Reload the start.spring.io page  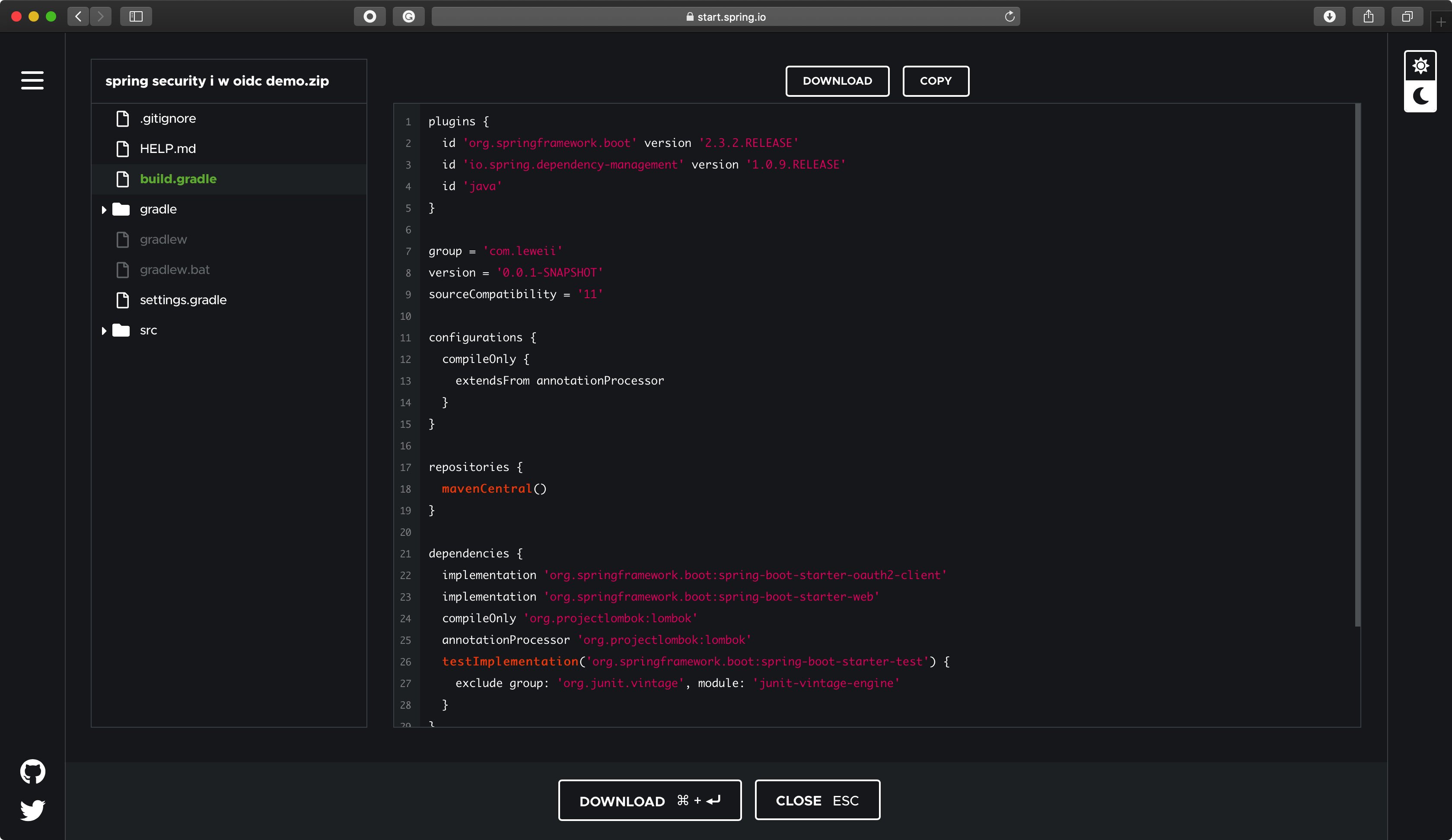pyautogui.click(x=1009, y=16)
